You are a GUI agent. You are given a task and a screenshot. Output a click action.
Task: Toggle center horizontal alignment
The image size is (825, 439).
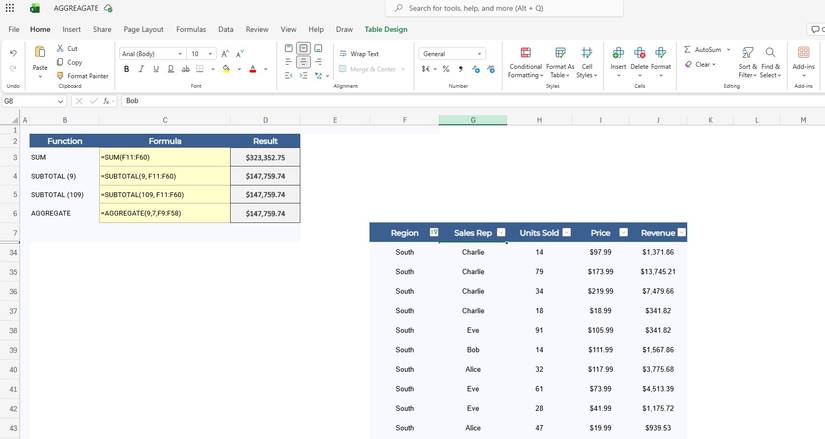[304, 62]
